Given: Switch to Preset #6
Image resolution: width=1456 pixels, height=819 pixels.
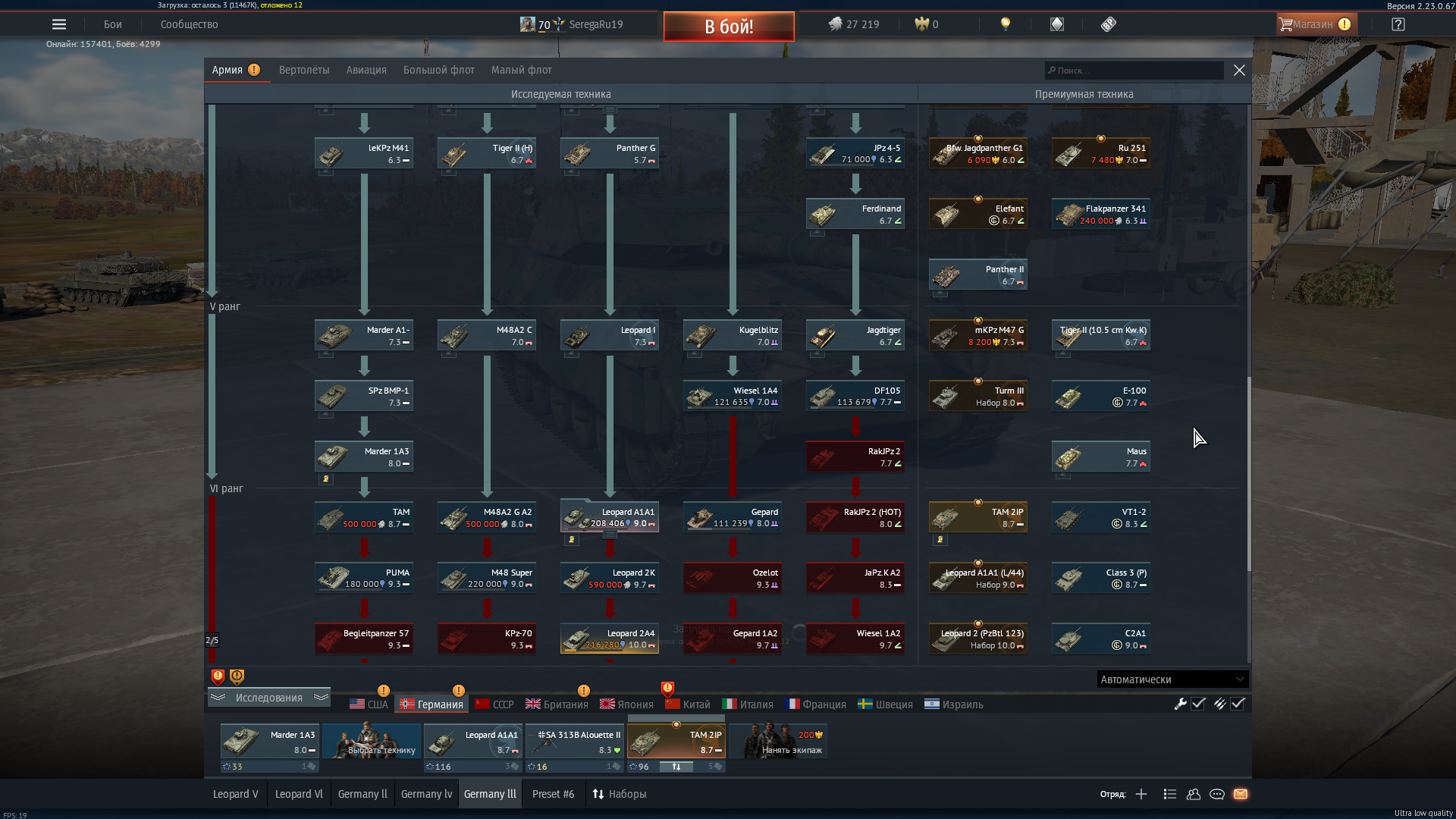Looking at the screenshot, I should pyautogui.click(x=554, y=794).
